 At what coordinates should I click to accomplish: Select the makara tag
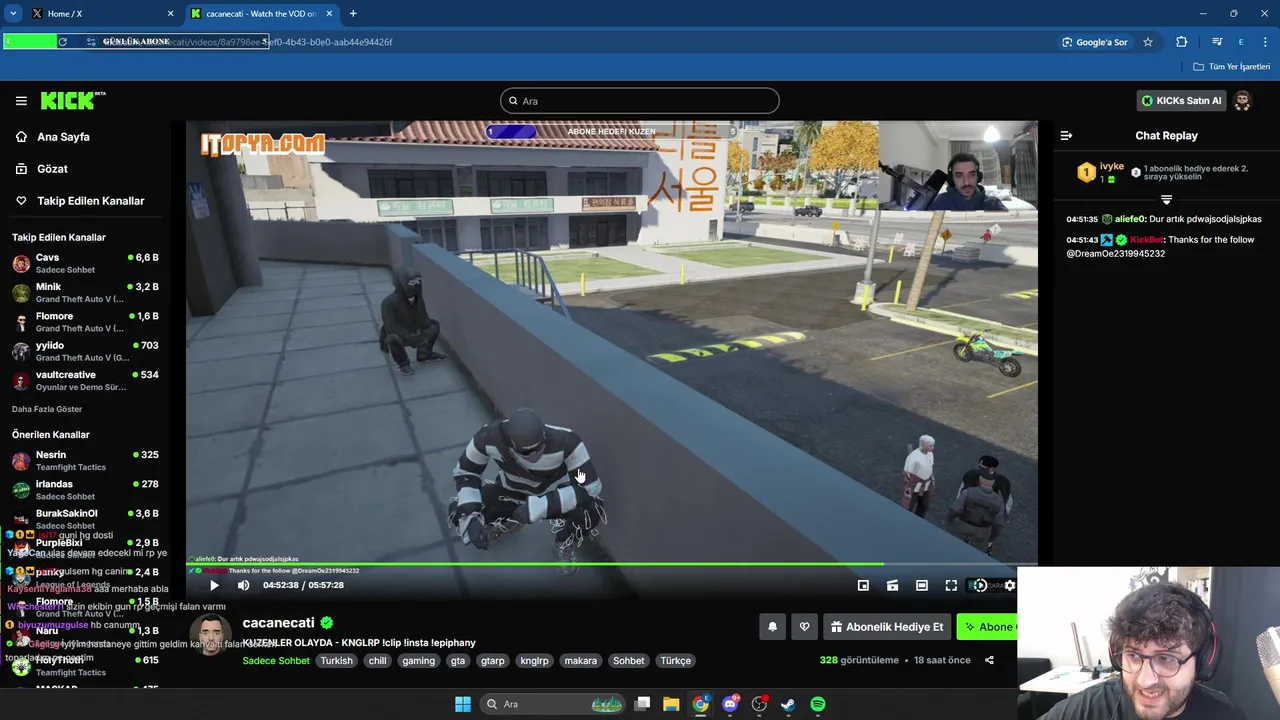(x=580, y=661)
